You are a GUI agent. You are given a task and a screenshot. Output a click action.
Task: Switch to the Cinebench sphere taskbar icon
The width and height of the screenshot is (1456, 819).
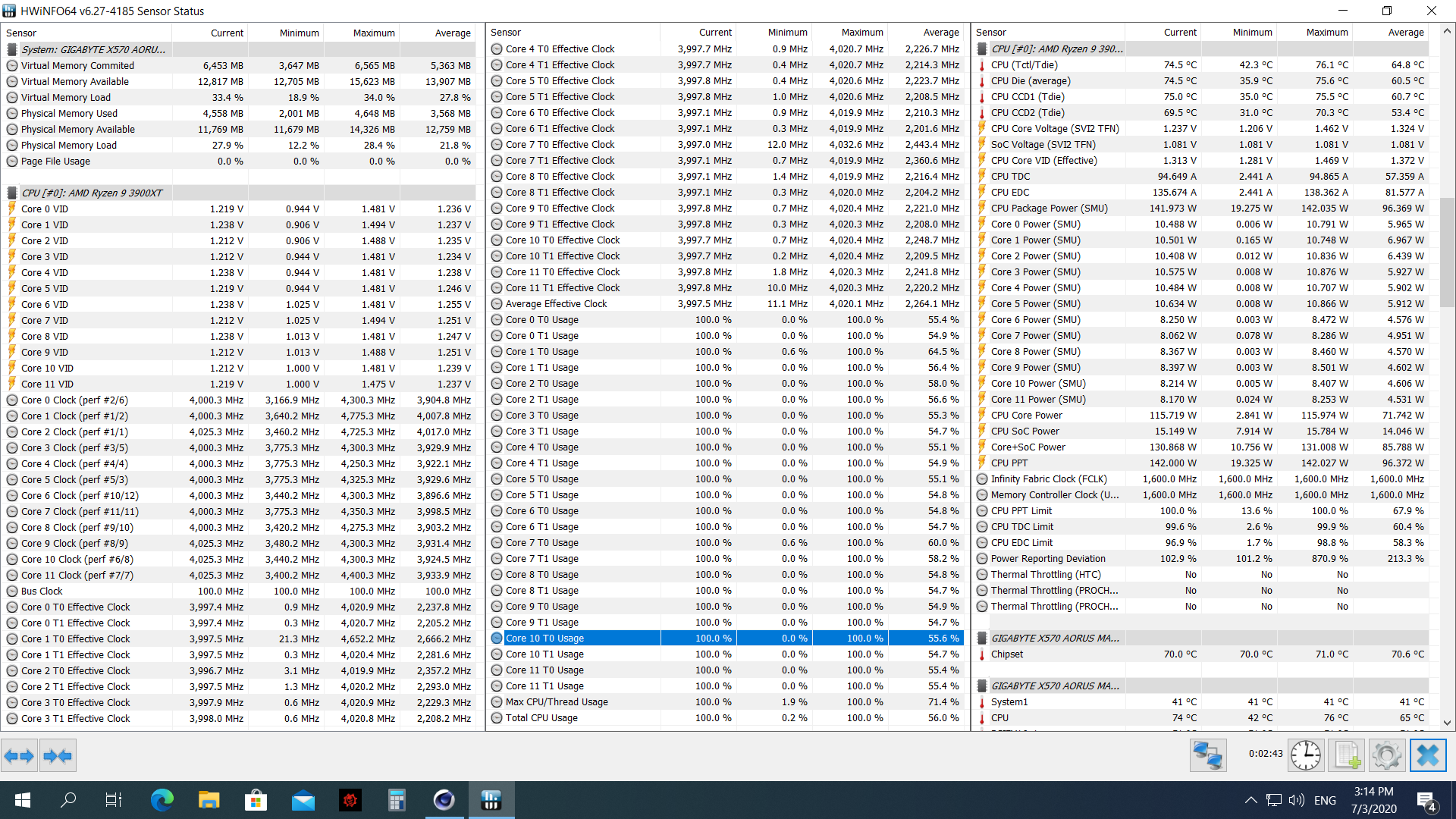[x=444, y=800]
